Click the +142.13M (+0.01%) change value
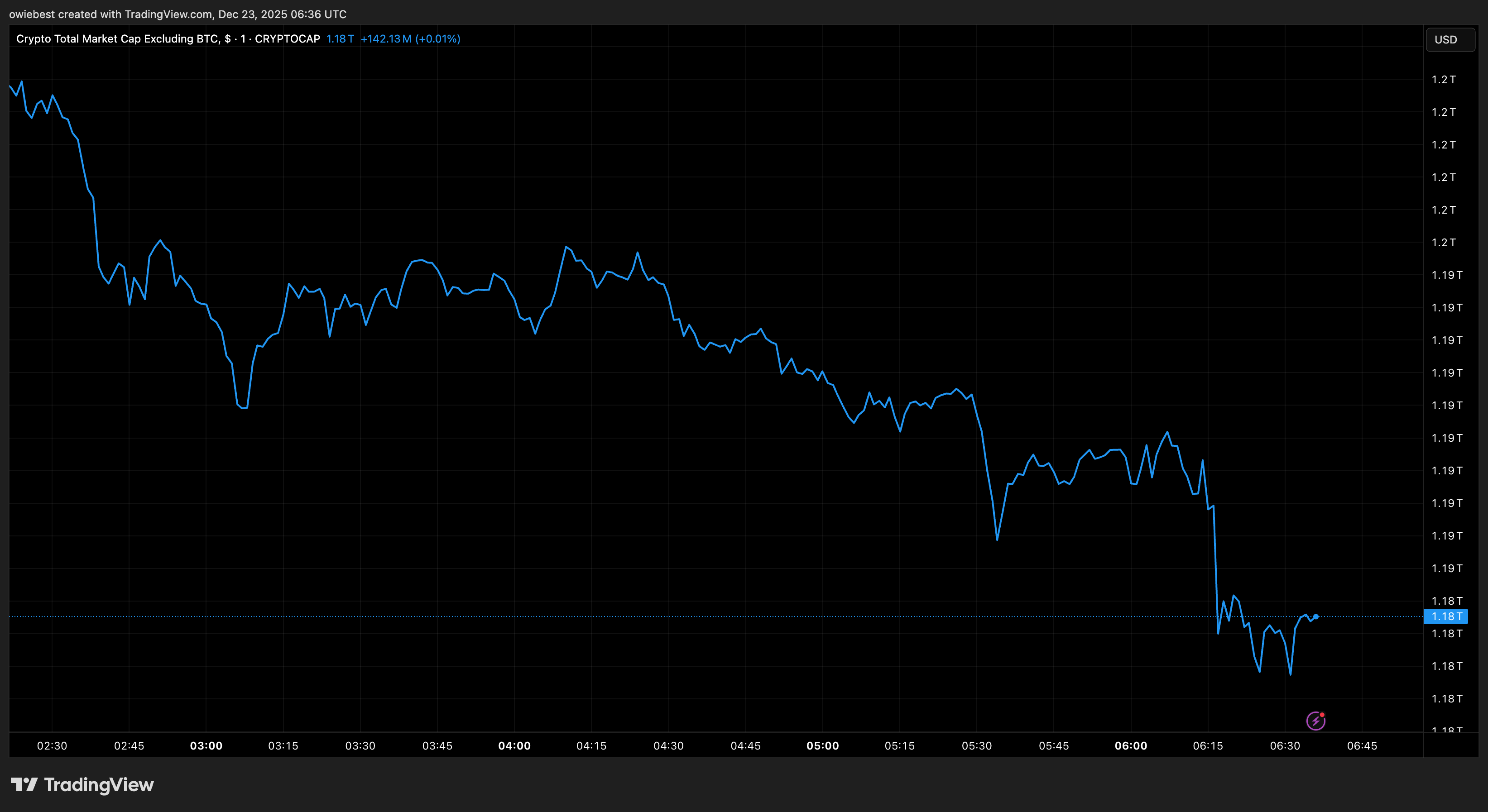Viewport: 1488px width, 812px height. pyautogui.click(x=410, y=38)
